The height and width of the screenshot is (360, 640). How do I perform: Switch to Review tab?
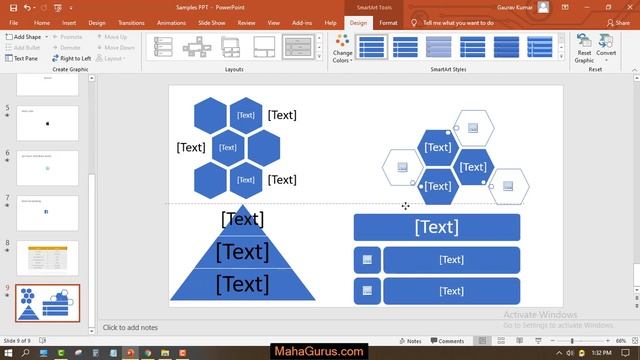[246, 23]
